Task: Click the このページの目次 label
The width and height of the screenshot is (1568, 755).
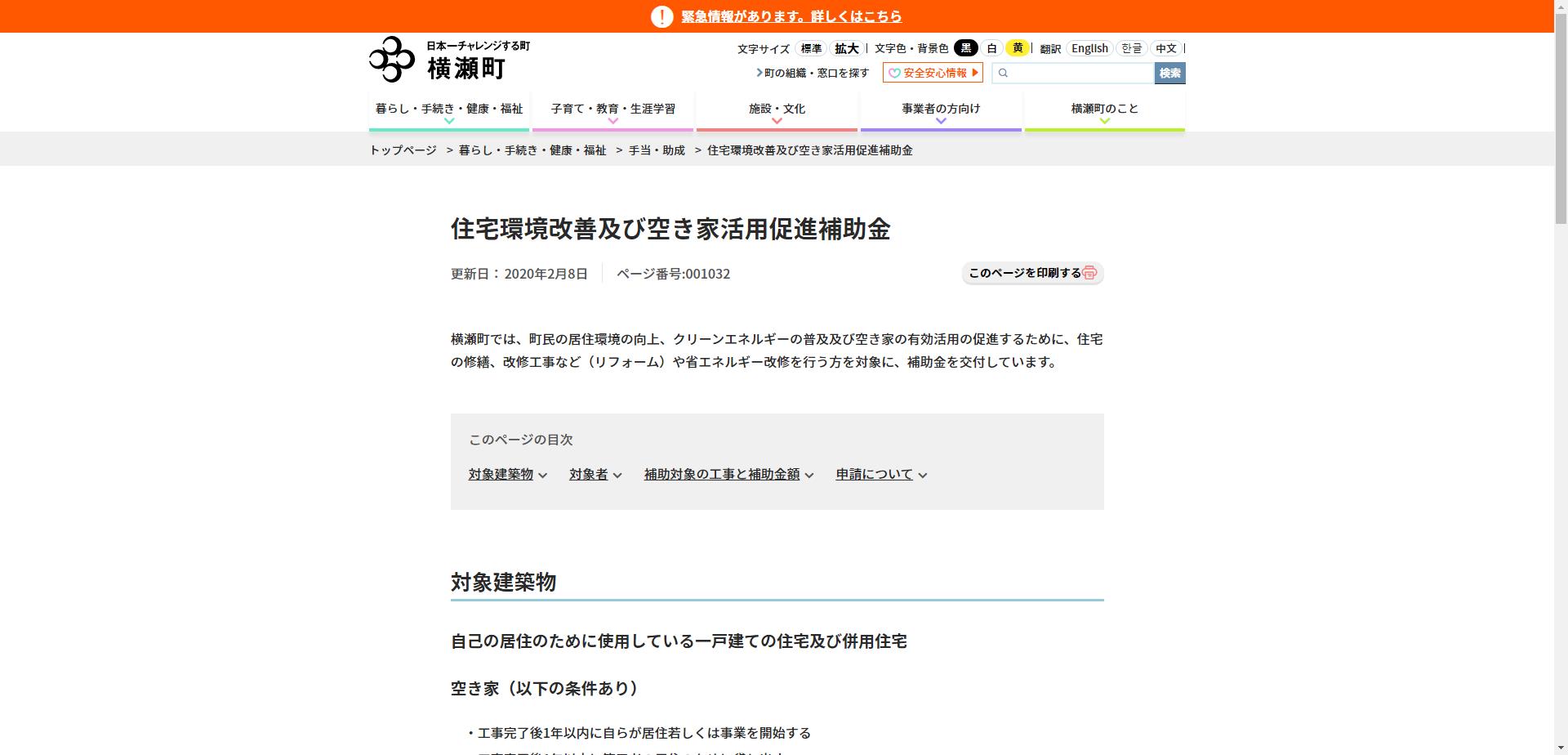Action: [x=521, y=440]
